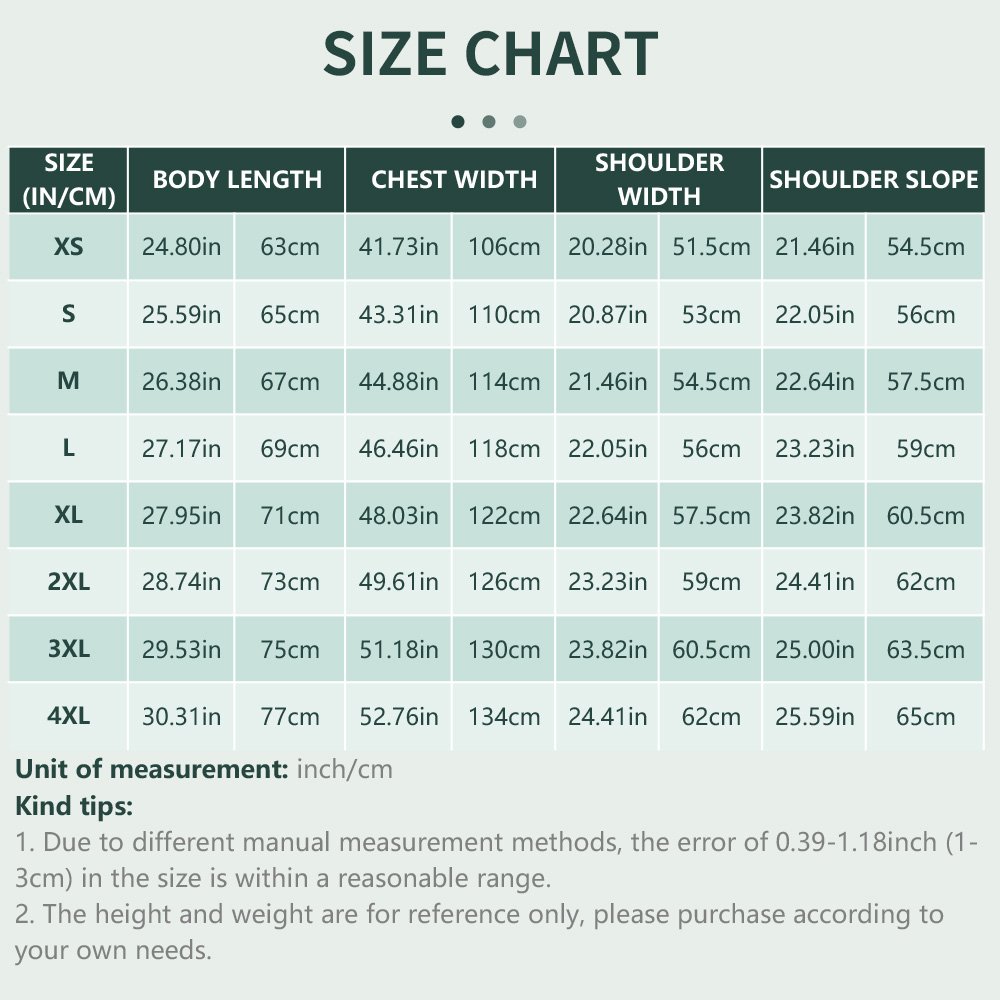Select the M size row label
The height and width of the screenshot is (1000, 1000).
(x=68, y=381)
